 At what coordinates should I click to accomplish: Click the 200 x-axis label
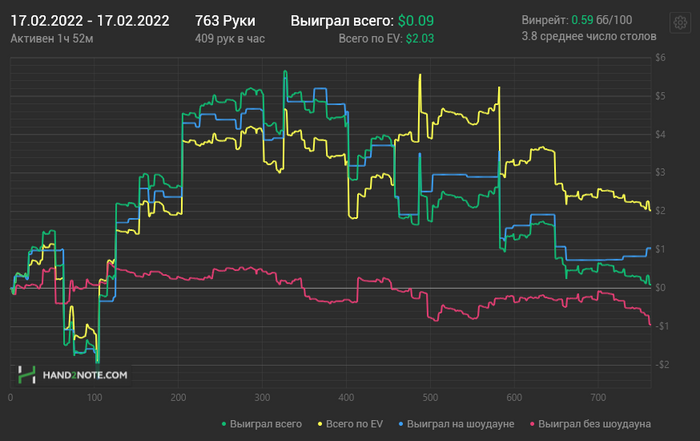[x=178, y=397]
